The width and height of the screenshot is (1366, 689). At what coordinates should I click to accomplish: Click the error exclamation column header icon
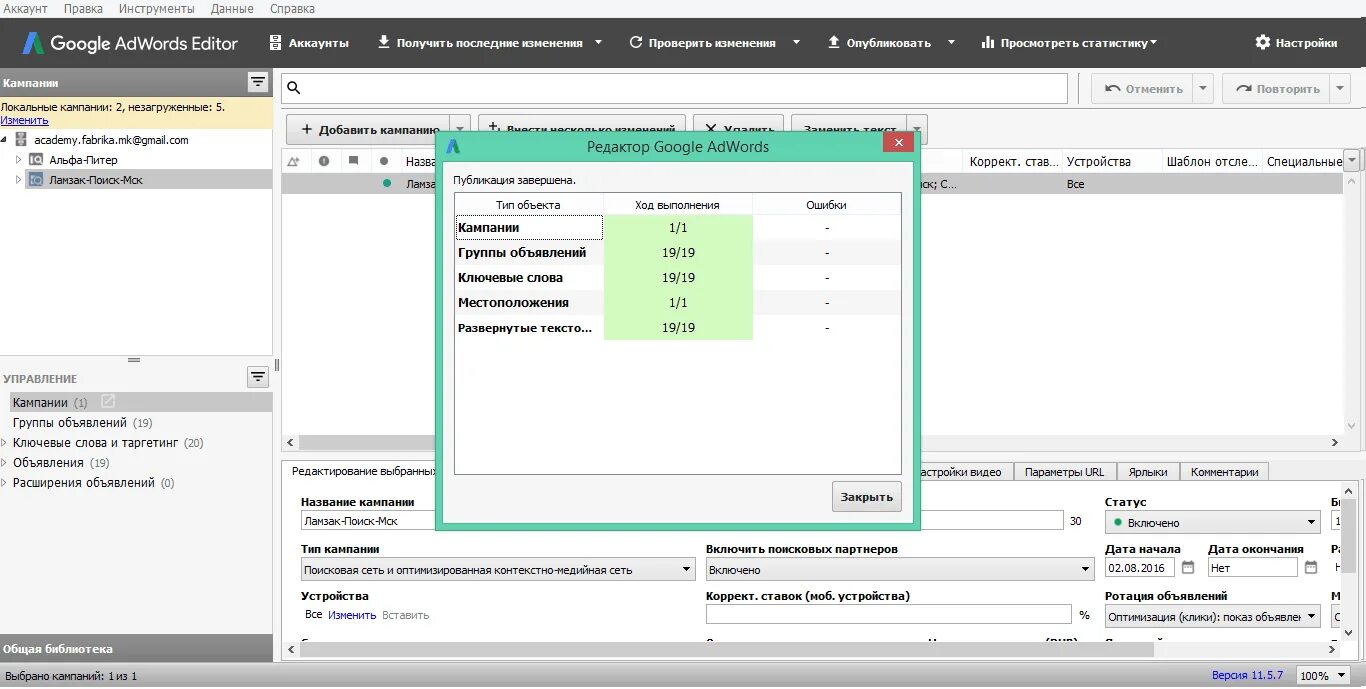pos(324,161)
